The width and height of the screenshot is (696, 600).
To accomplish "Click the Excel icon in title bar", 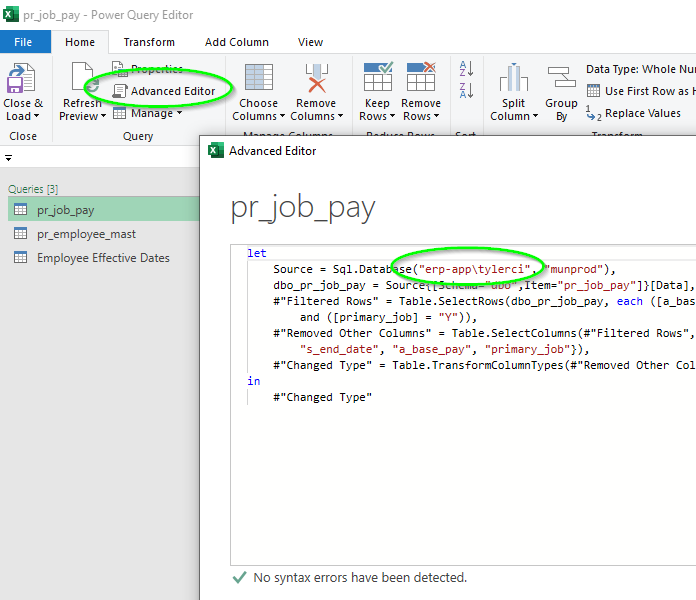I will [11, 14].
